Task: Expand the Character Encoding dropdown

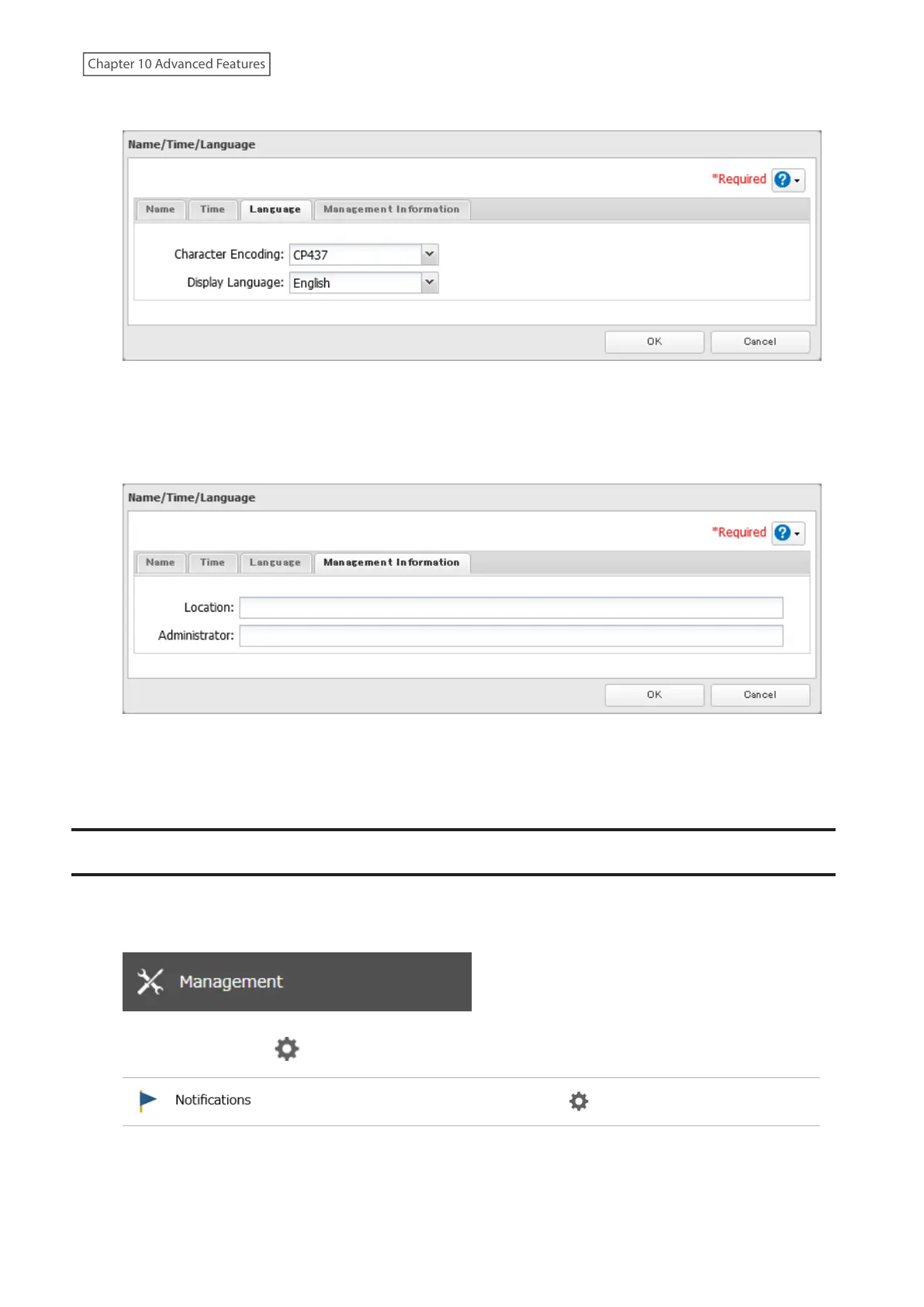Action: point(430,255)
